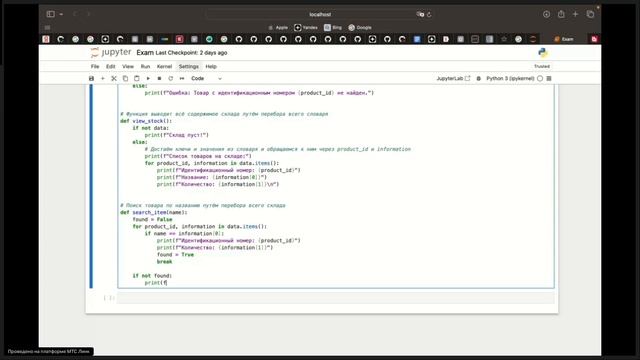Go forward in Safari
640x360 pixels.
[89, 14]
